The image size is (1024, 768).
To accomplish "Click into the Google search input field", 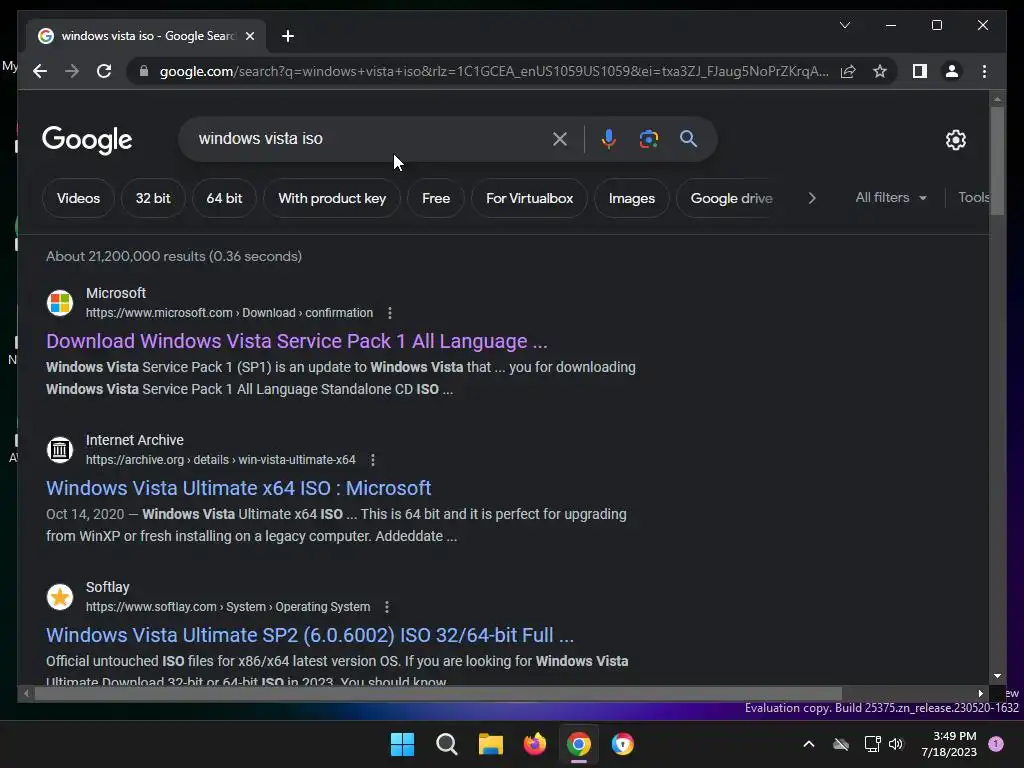I will pos(366,138).
